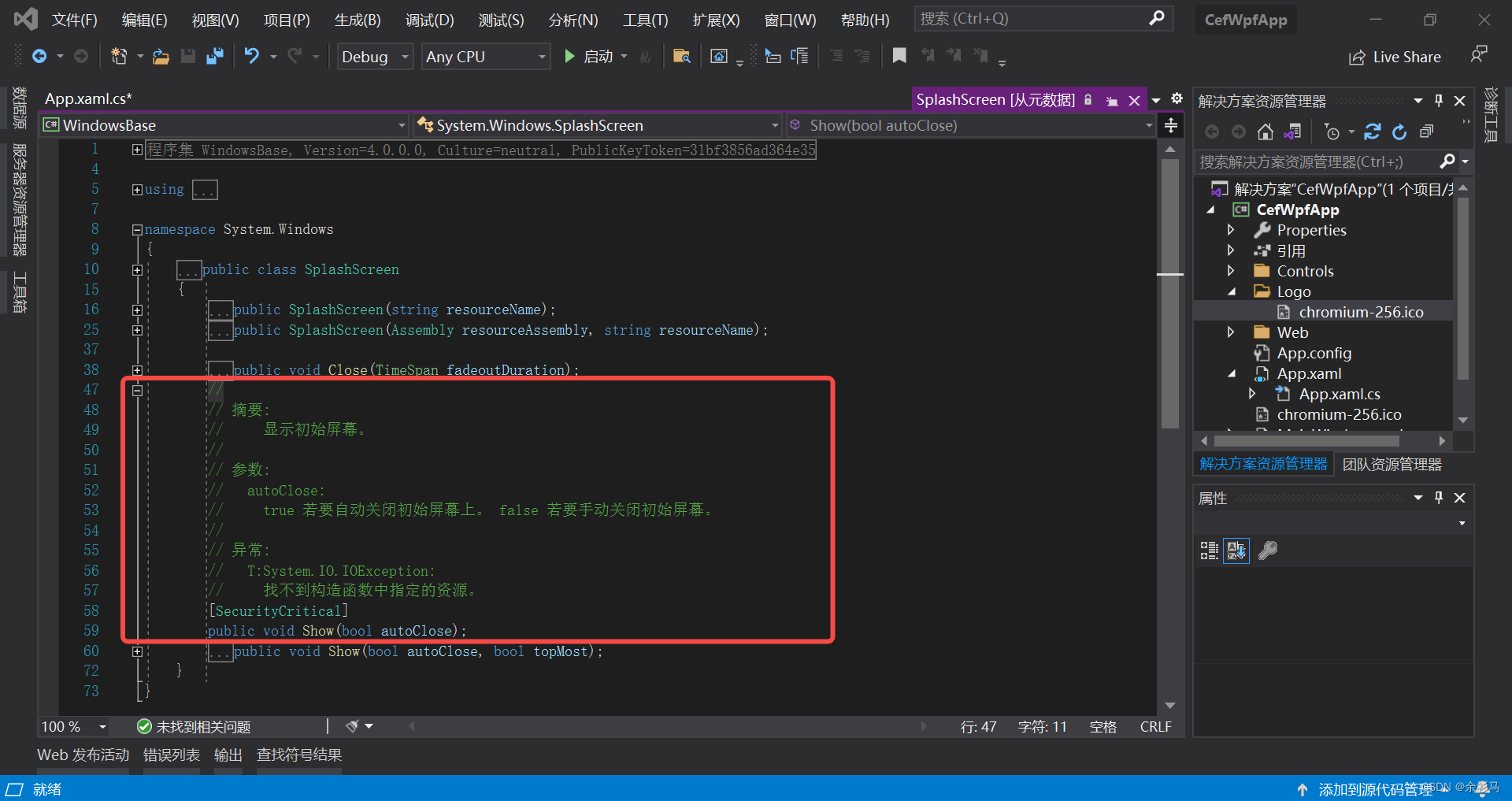Click the Undo toolbar icon
1512x801 pixels.
pos(250,56)
